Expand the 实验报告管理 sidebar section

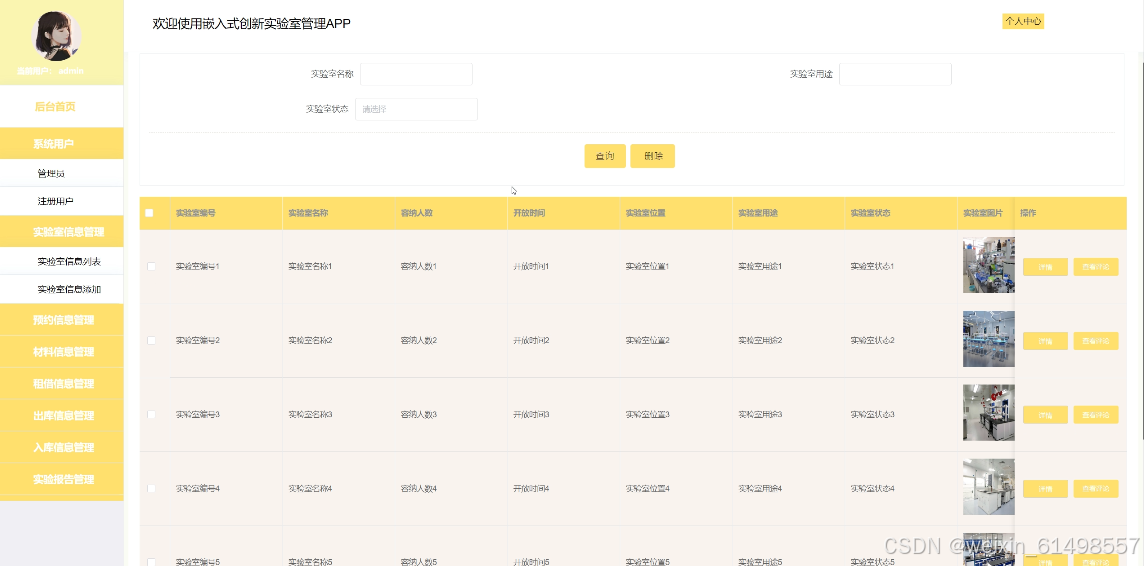point(62,479)
